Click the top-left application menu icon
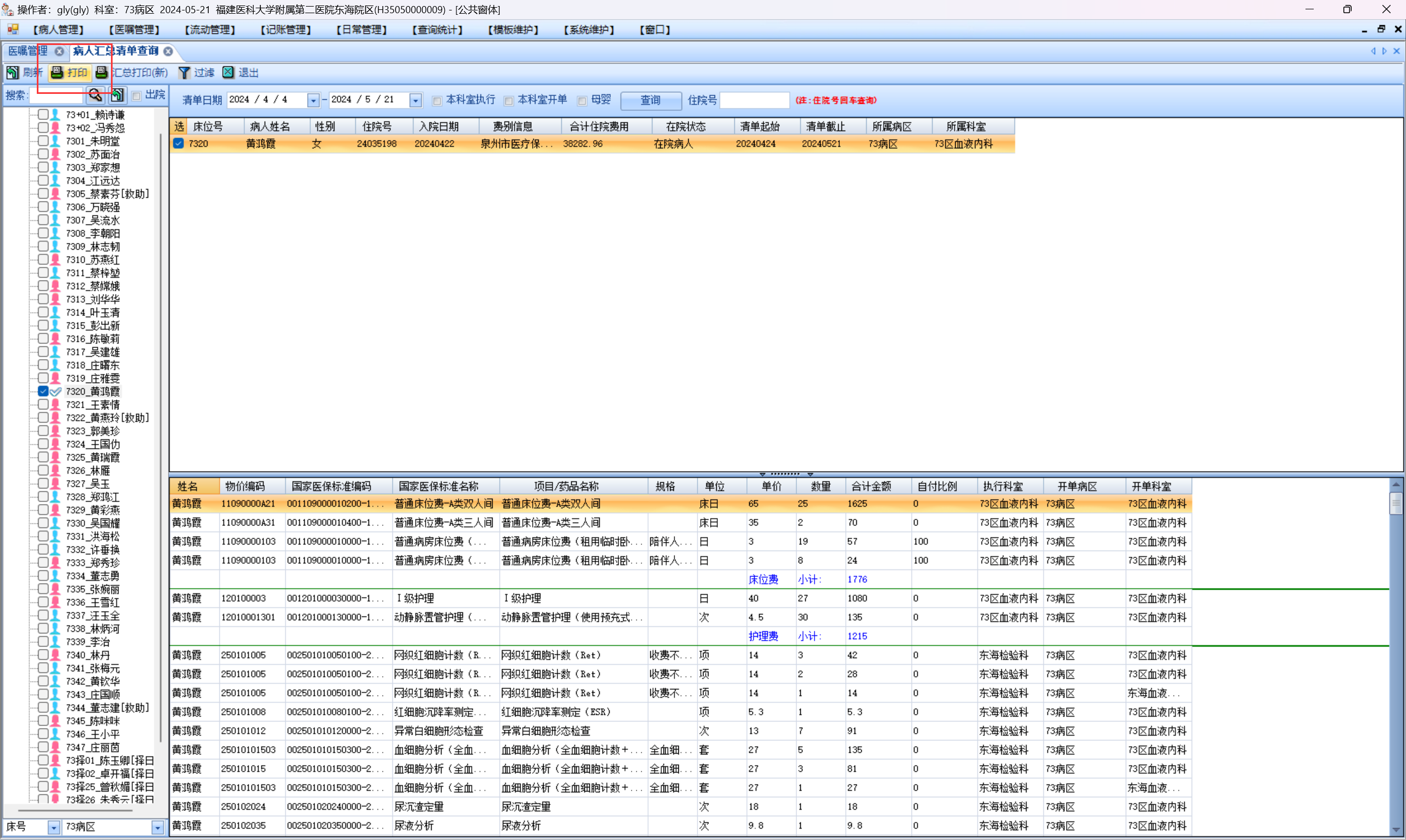Screen dimensions: 1406x840 coord(13,30)
